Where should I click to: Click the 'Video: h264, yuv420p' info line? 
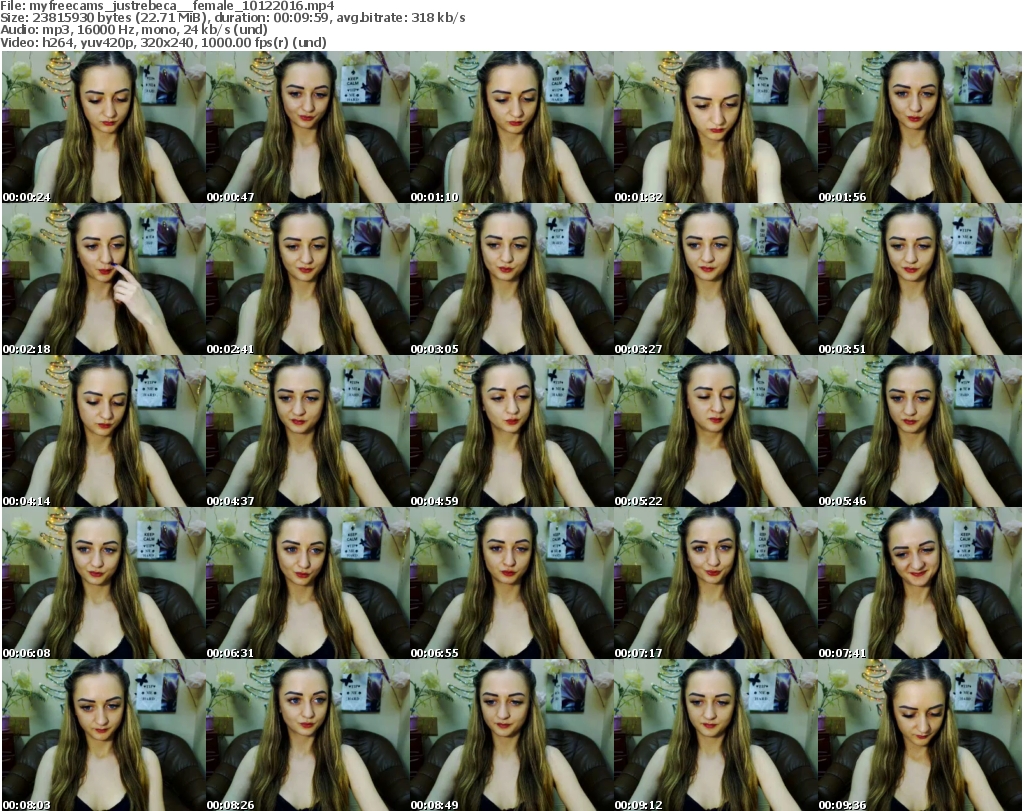[x=163, y=42]
